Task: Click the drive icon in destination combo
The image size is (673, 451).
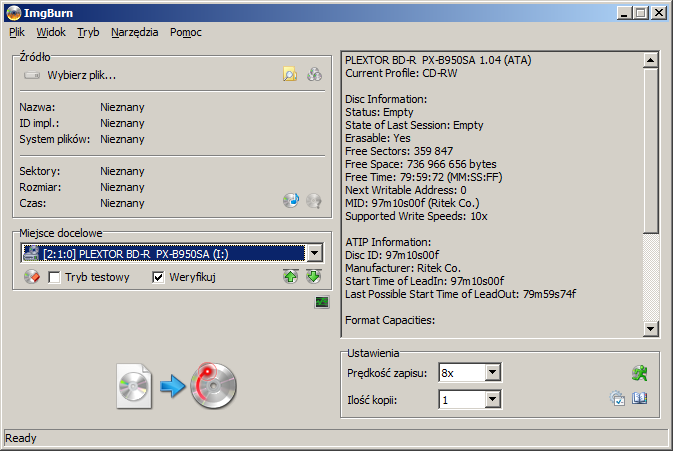Action: (31, 253)
